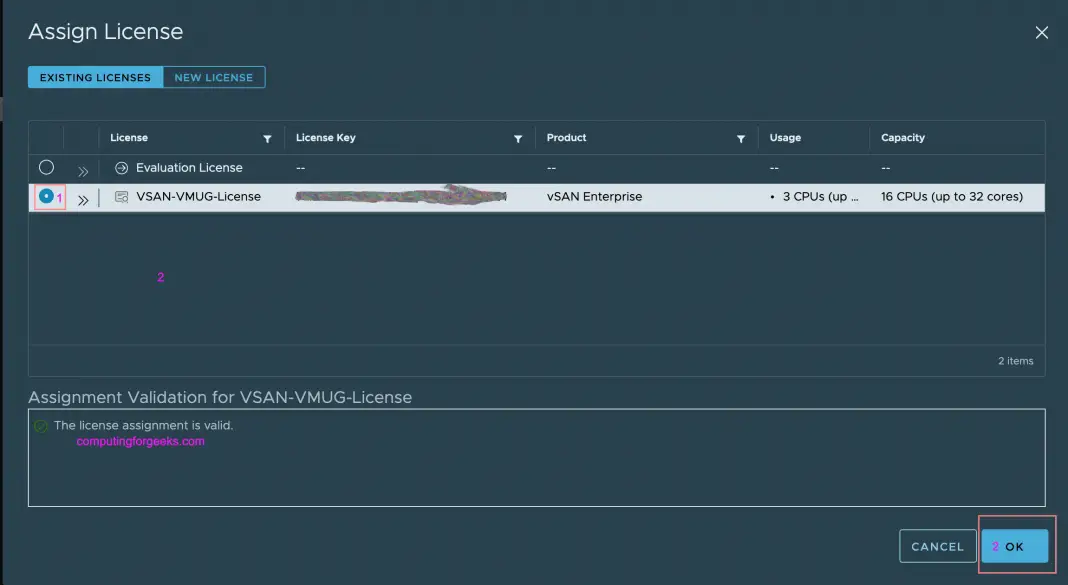Open the License column filter

pyautogui.click(x=266, y=138)
